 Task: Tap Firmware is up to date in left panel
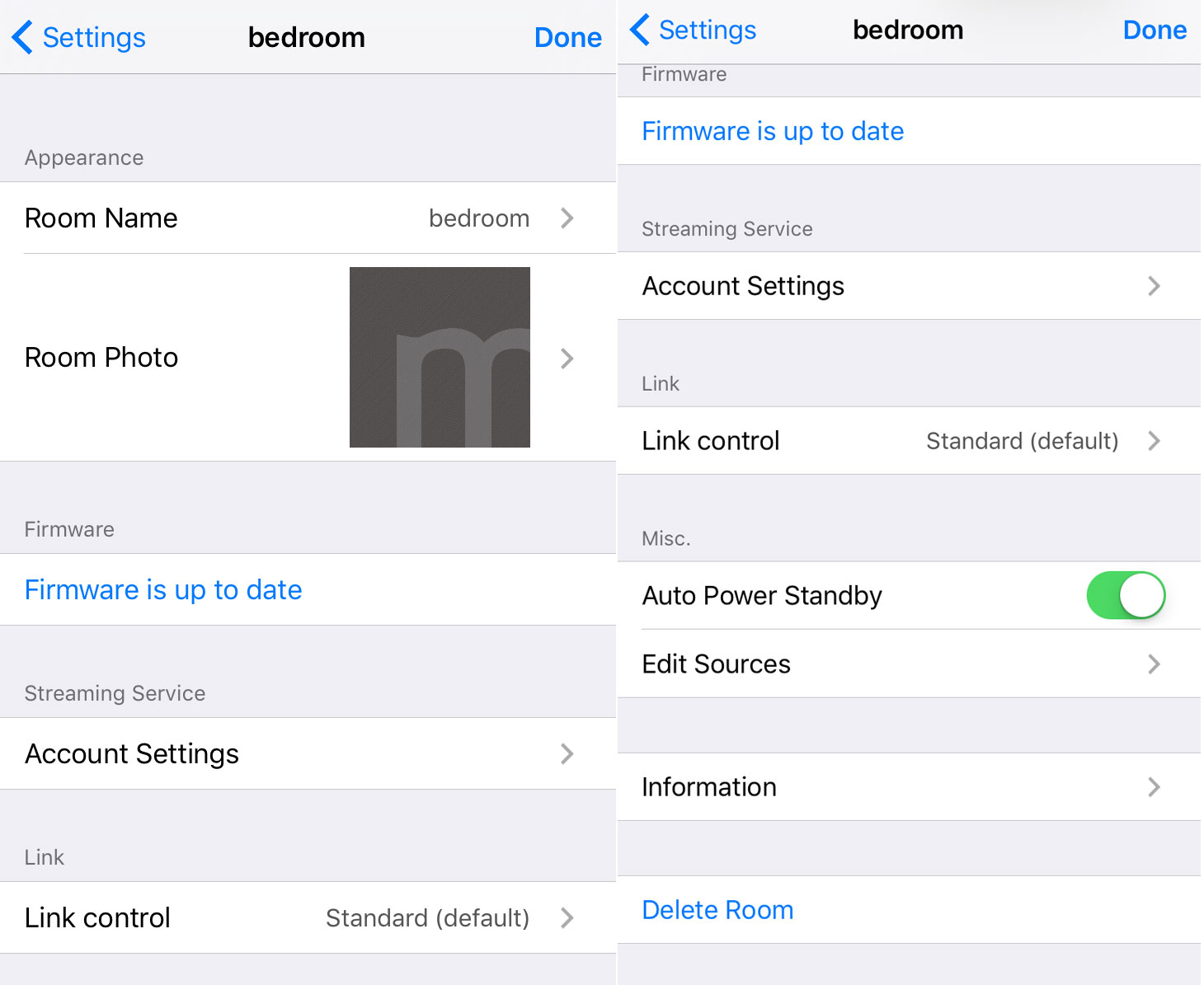click(x=163, y=590)
